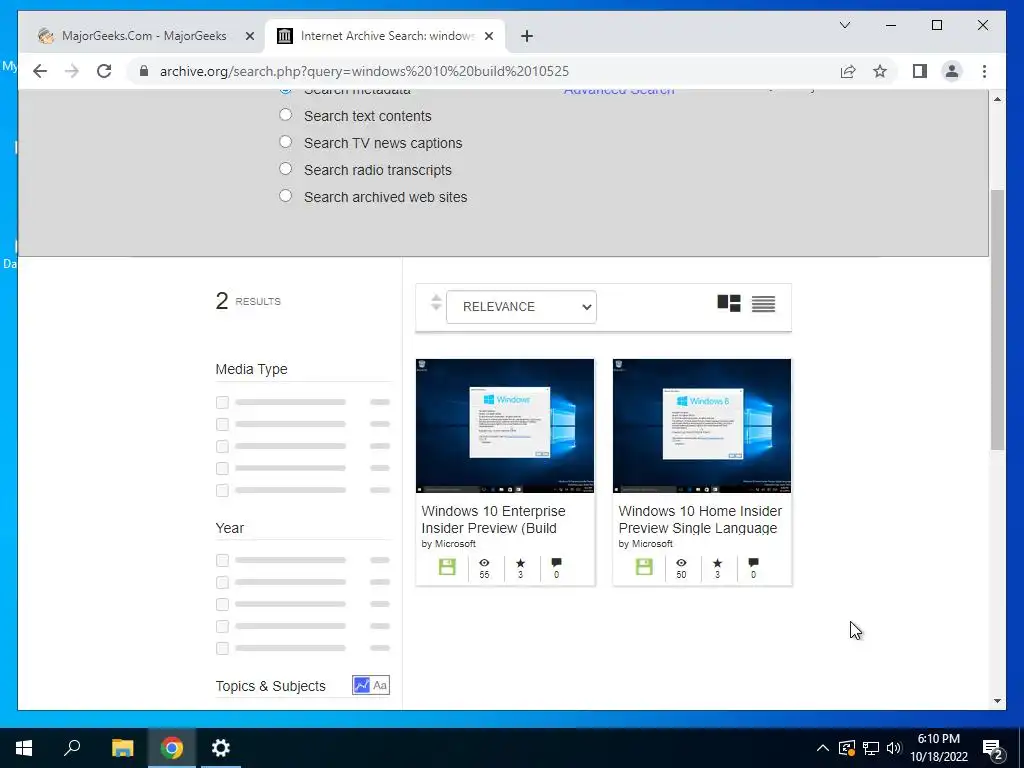Select Search text contents option

[x=285, y=115]
